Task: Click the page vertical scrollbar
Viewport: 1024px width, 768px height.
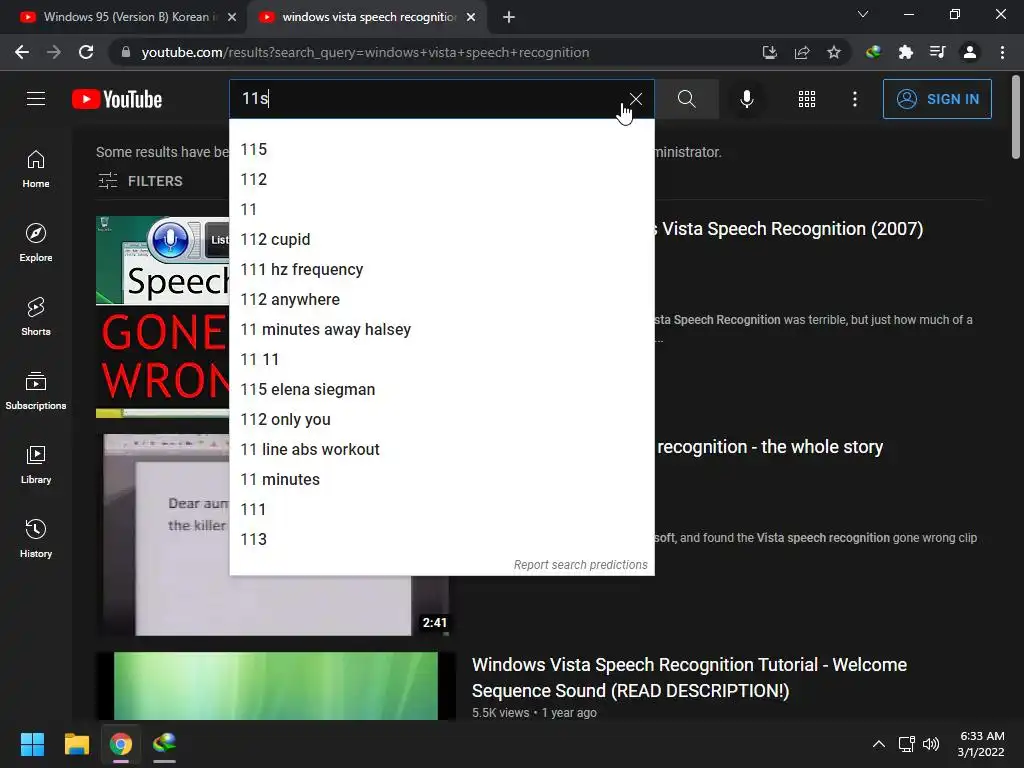Action: tap(1016, 118)
